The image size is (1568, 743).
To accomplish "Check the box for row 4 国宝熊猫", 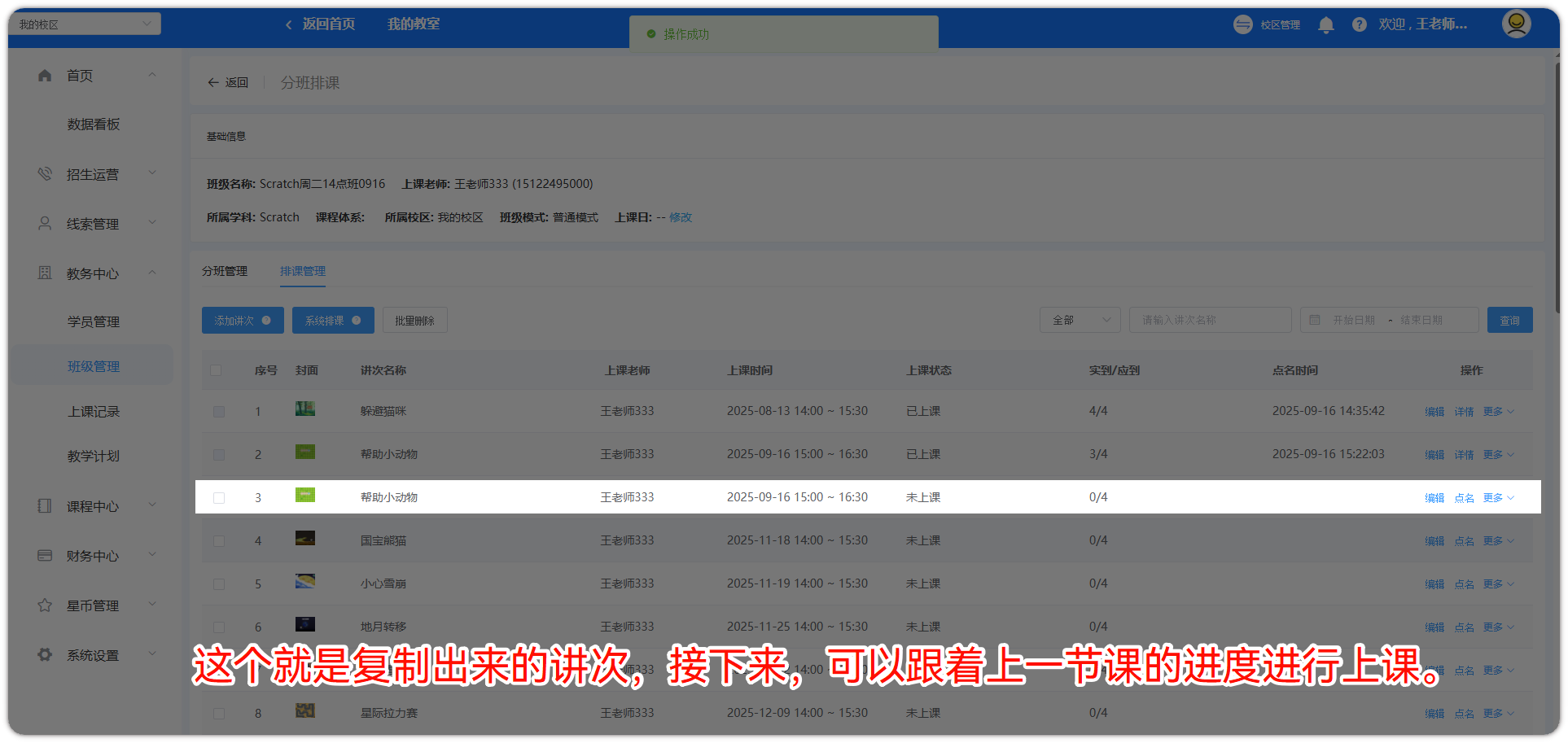I will click(219, 541).
